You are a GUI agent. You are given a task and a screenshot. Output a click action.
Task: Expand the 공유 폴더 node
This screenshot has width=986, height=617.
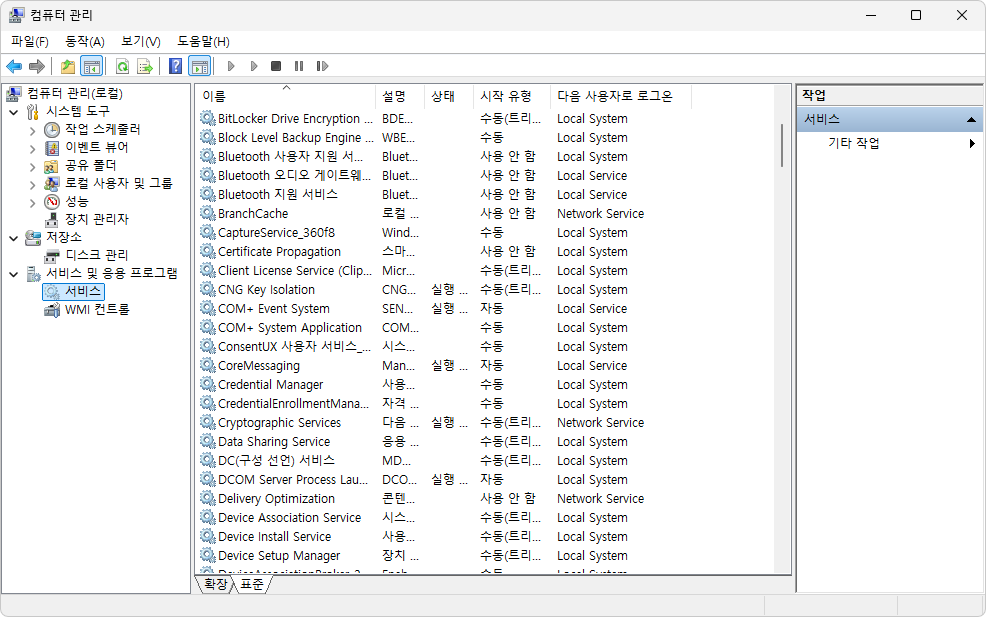coord(33,167)
